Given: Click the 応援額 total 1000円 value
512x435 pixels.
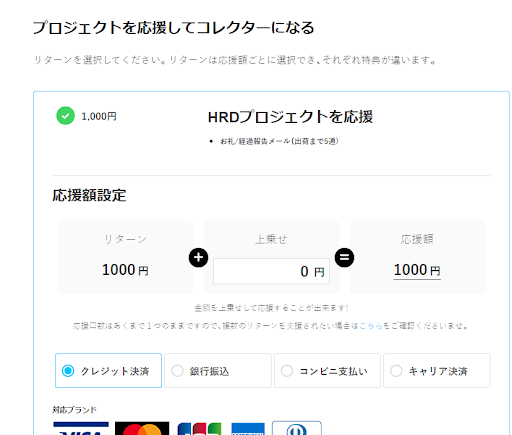Looking at the screenshot, I should click(x=417, y=270).
